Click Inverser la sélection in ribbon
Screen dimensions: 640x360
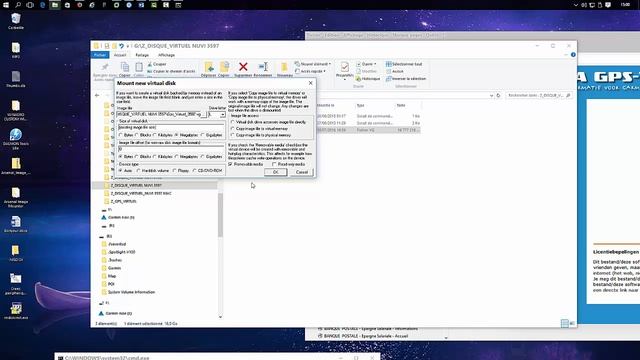[406, 78]
